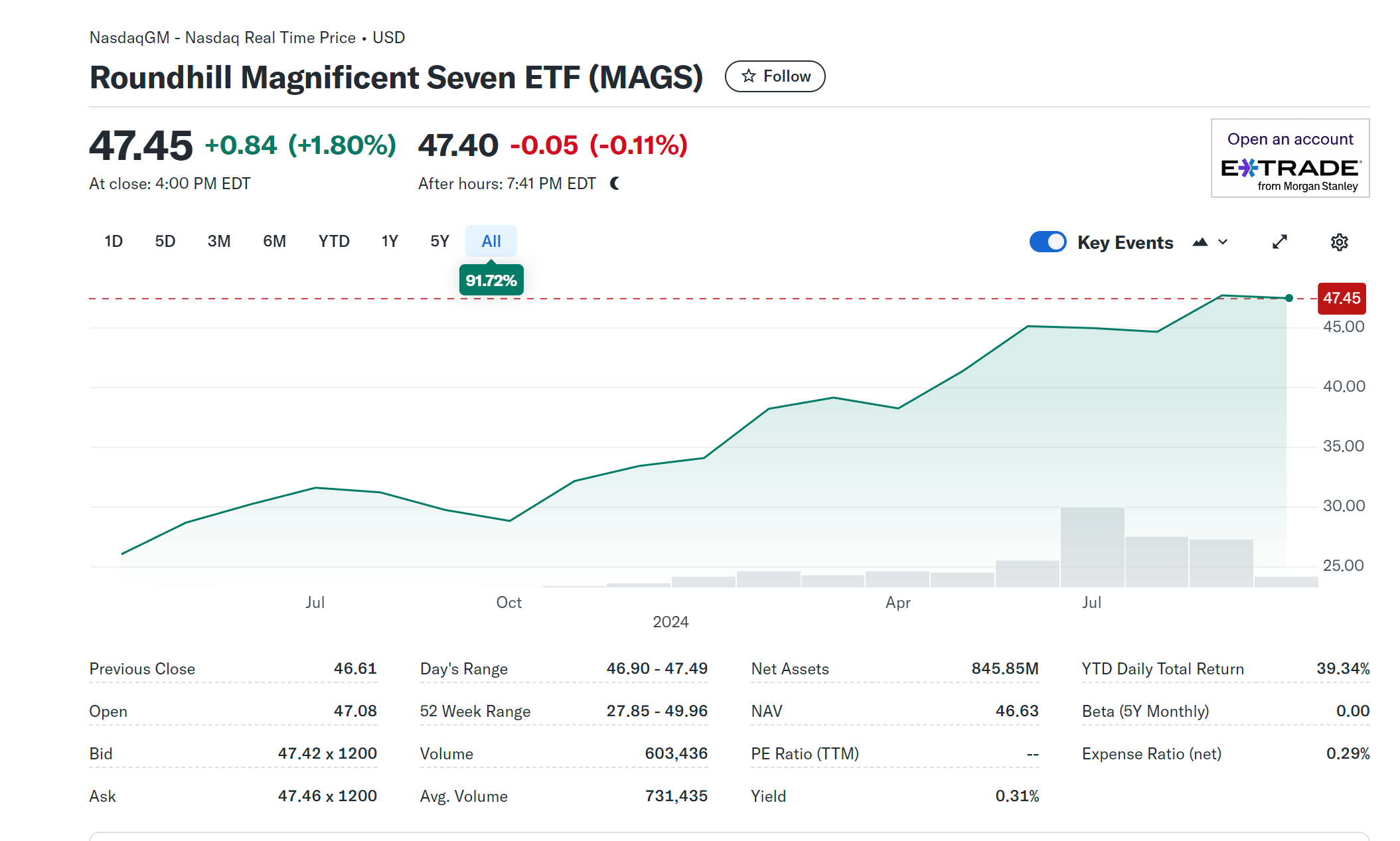Click the Day's Range value 46.90 - 47.49
Image resolution: width=1400 pixels, height=841 pixels.
657,668
